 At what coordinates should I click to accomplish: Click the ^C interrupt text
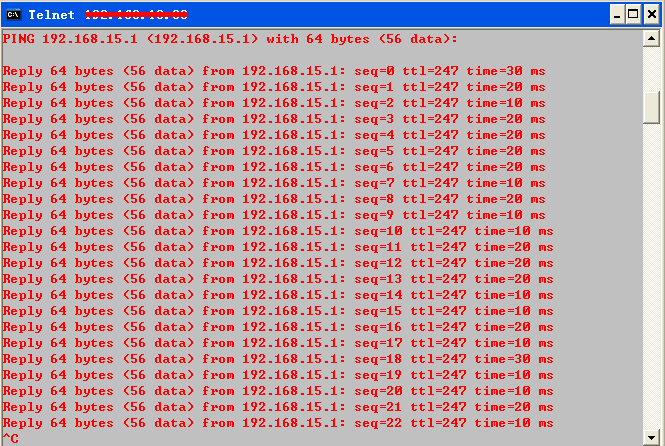click(11, 438)
